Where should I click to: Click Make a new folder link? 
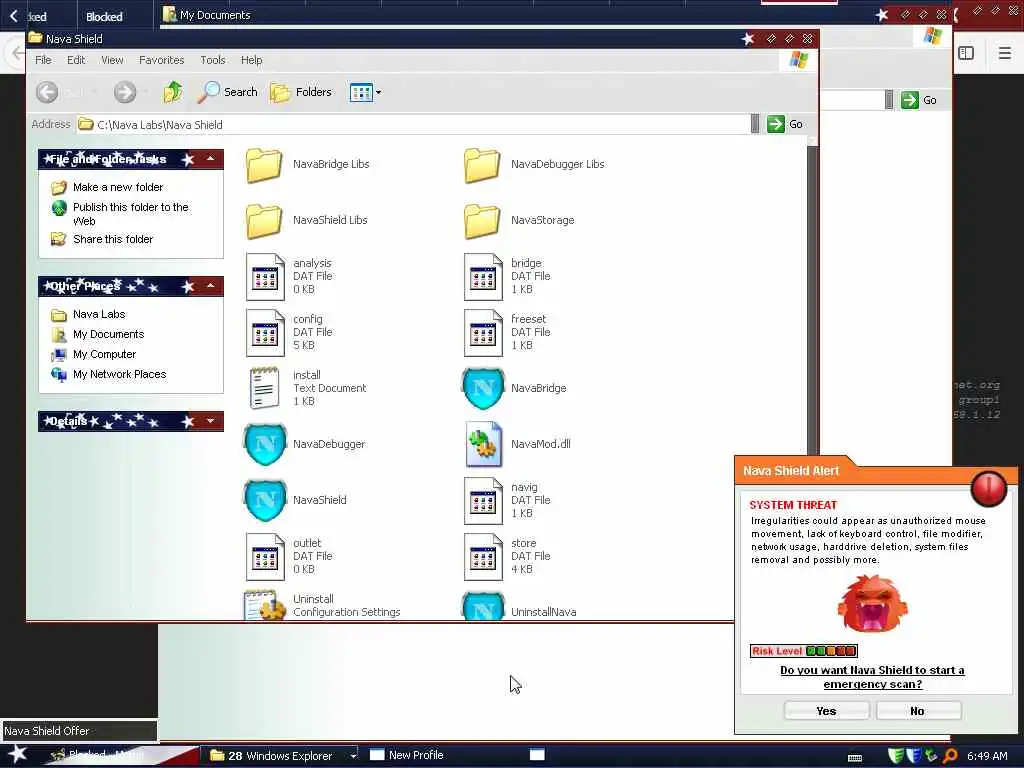point(118,187)
